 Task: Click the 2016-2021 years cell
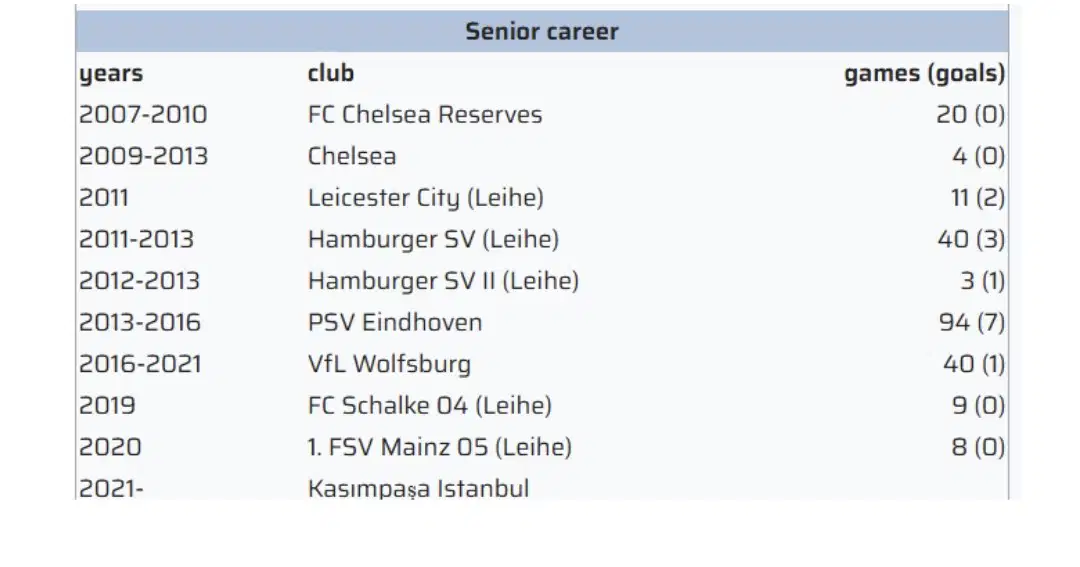pyautogui.click(x=140, y=364)
